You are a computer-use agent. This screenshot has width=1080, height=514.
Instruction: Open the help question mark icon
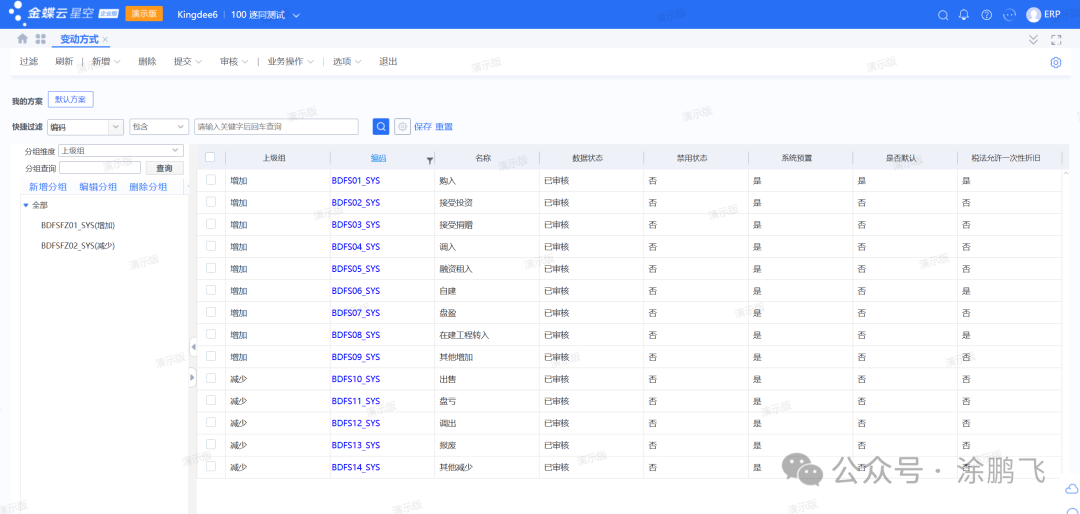[987, 15]
